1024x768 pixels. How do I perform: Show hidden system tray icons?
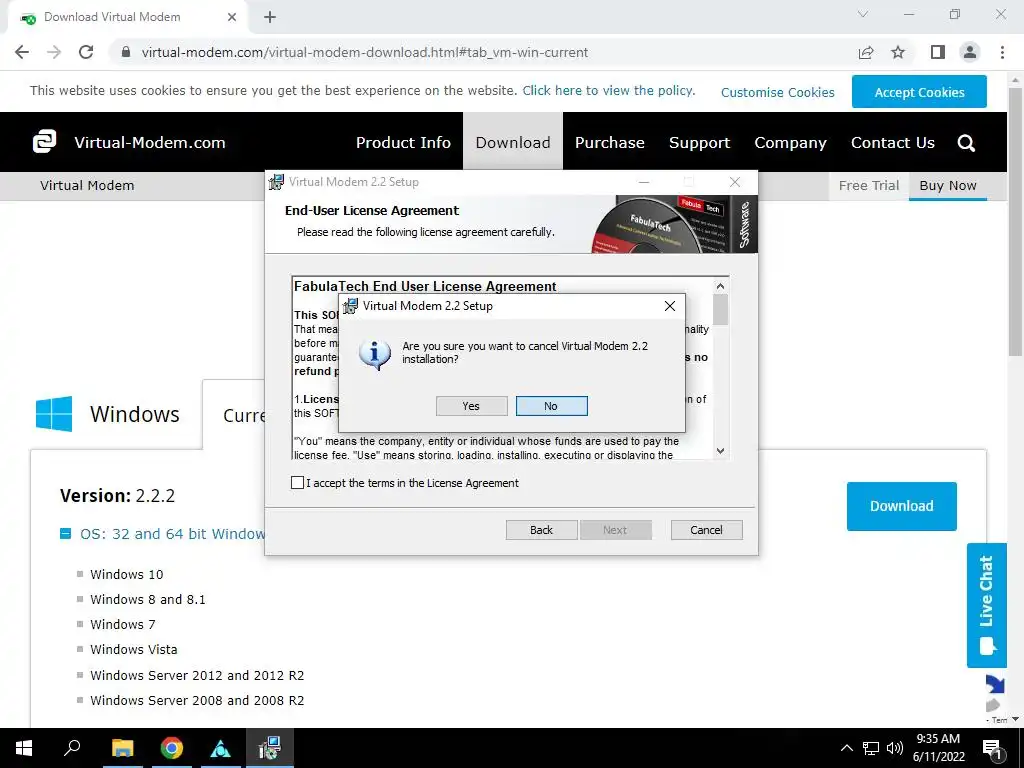[x=846, y=748]
